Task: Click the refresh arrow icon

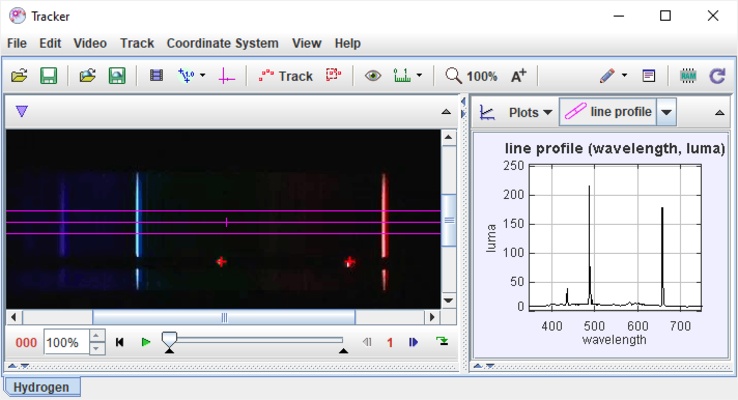Action: click(x=717, y=76)
